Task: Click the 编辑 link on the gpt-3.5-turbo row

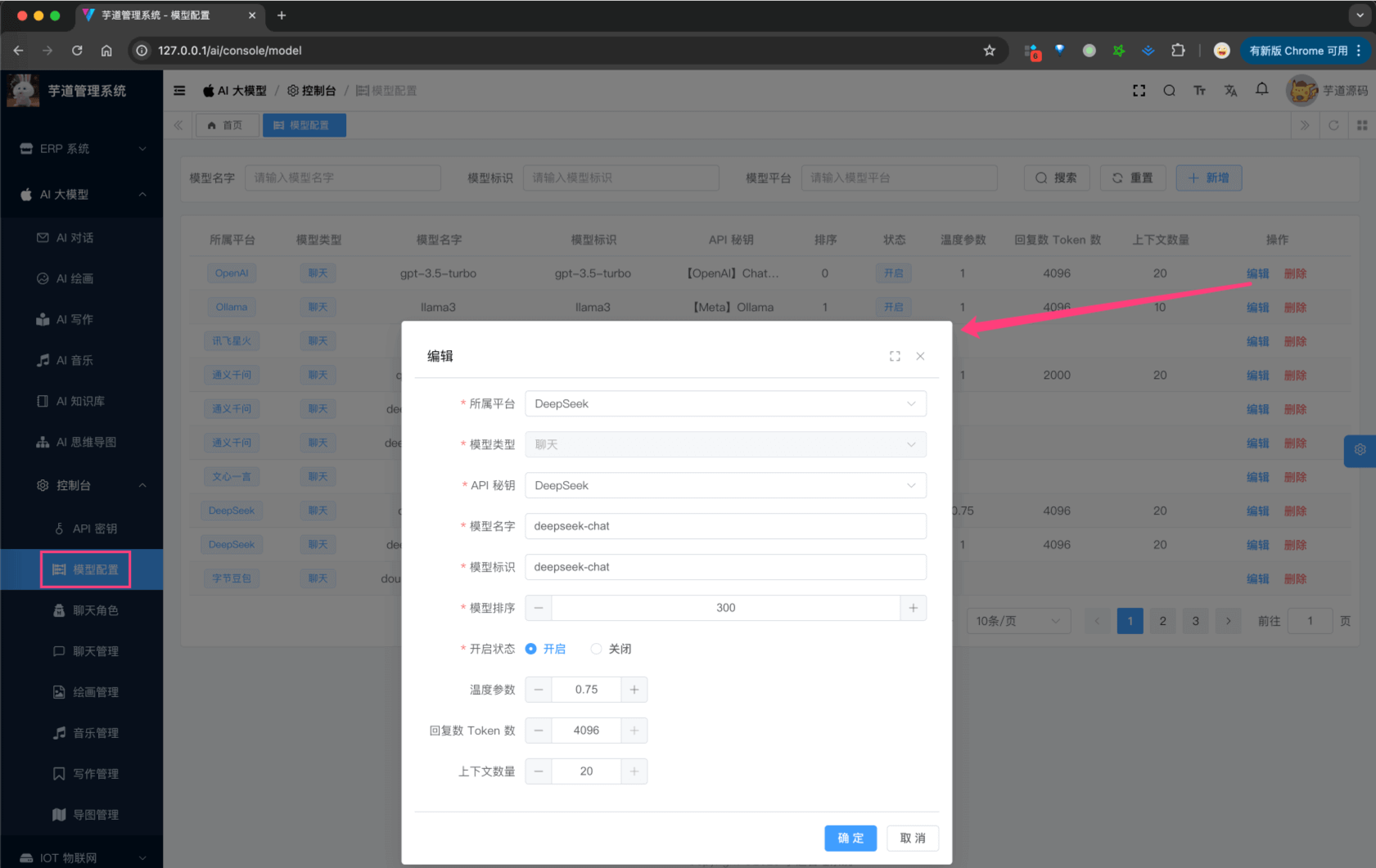Action: (1257, 272)
